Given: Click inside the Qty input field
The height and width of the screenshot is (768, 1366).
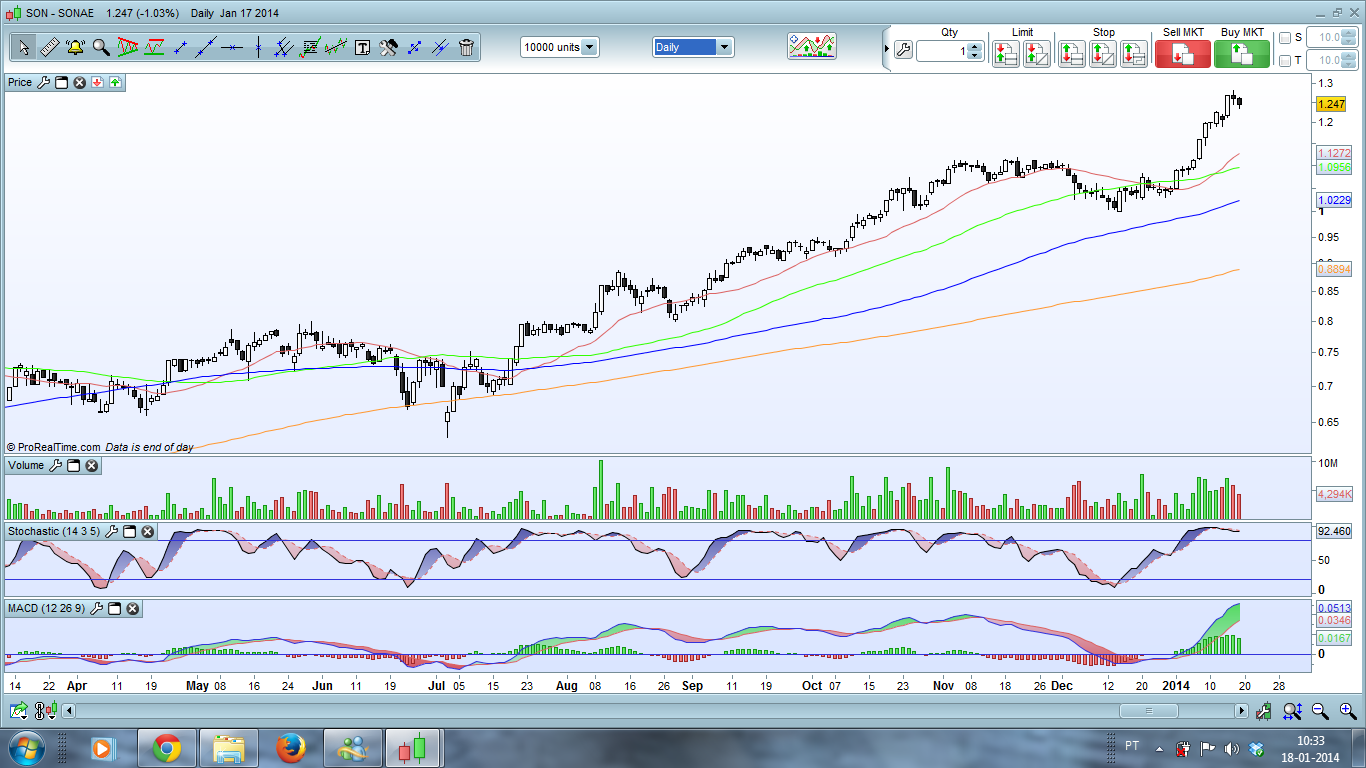Looking at the screenshot, I should 941,51.
